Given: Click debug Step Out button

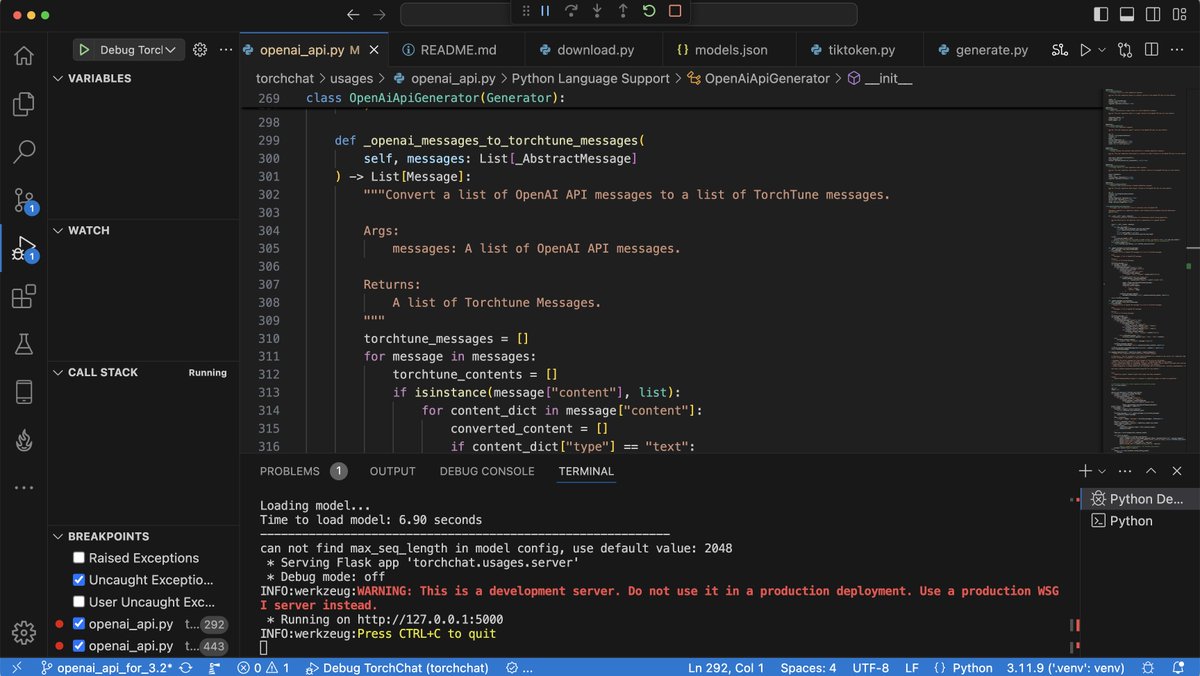Looking at the screenshot, I should [x=623, y=11].
